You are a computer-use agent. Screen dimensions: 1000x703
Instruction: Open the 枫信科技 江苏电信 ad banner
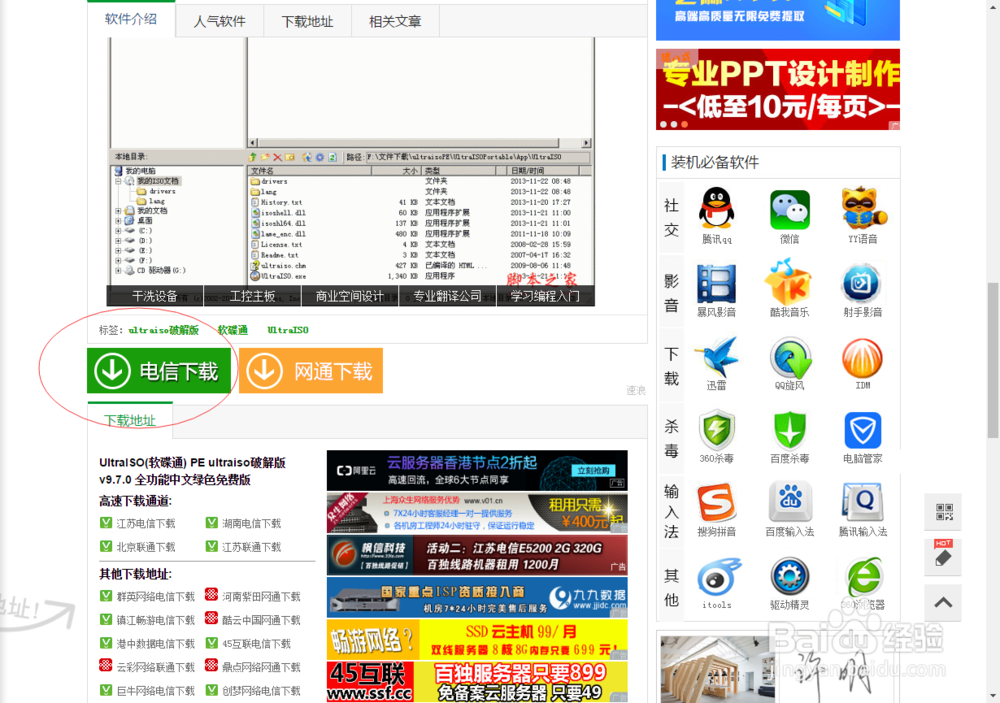[477, 555]
